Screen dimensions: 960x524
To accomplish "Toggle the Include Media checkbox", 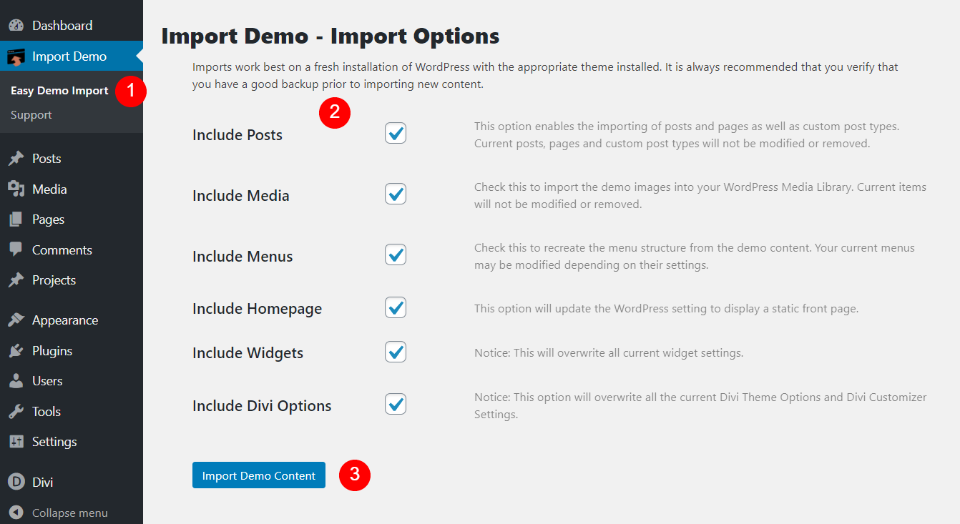I will click(x=396, y=195).
